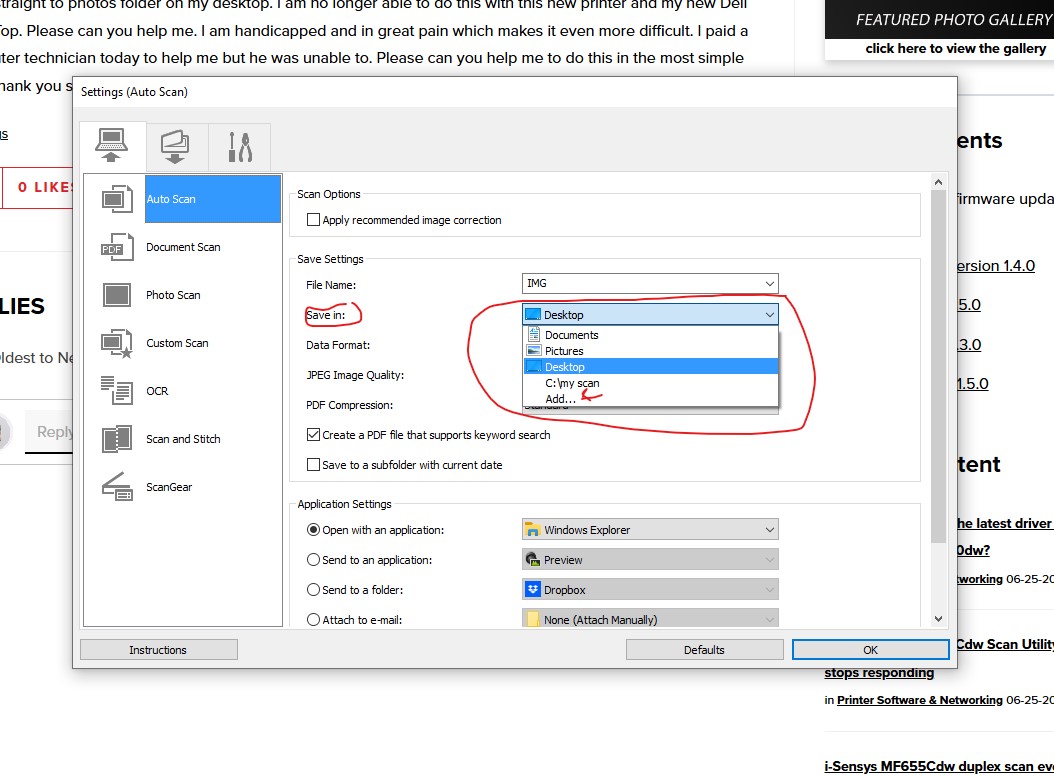Select the Scan and Stitch mode
The height and width of the screenshot is (775, 1054).
click(x=183, y=439)
